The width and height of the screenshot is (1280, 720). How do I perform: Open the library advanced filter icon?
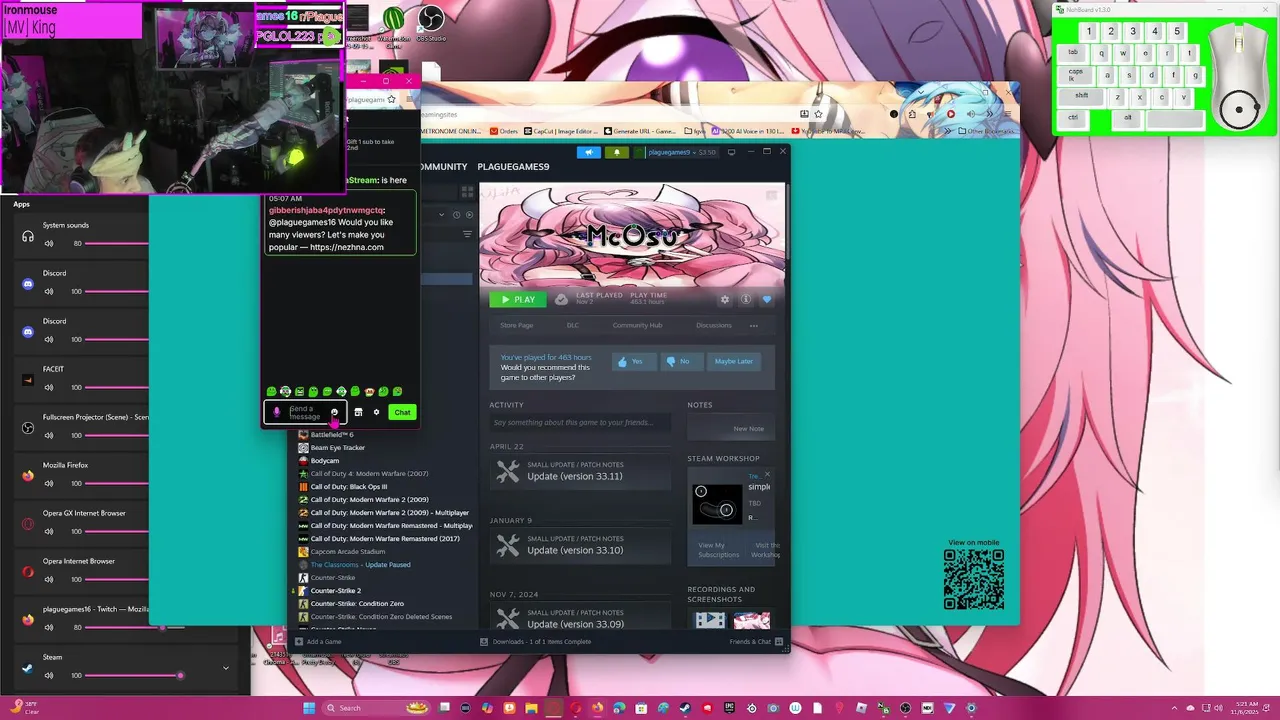467,234
